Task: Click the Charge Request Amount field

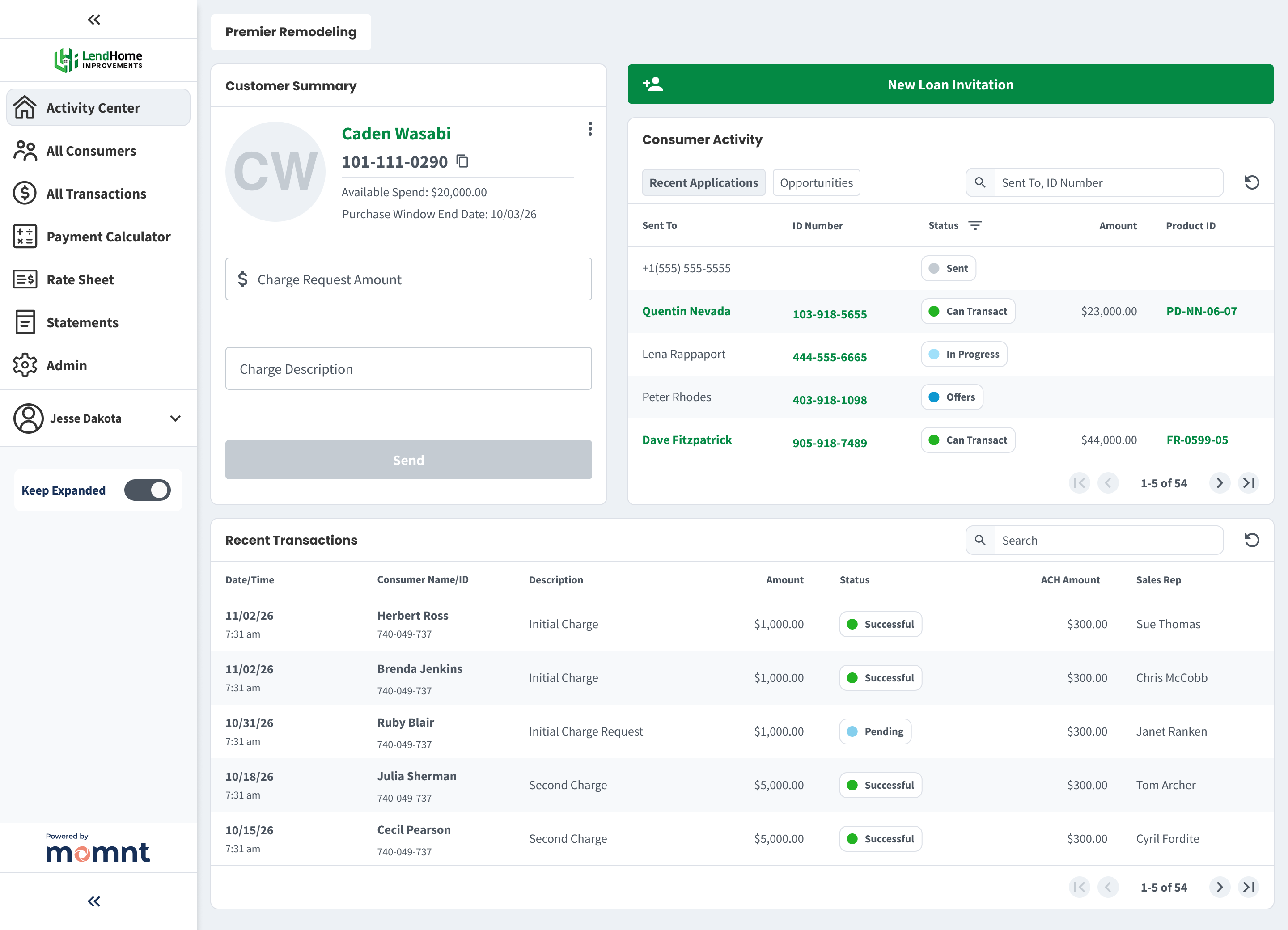Action: [408, 279]
